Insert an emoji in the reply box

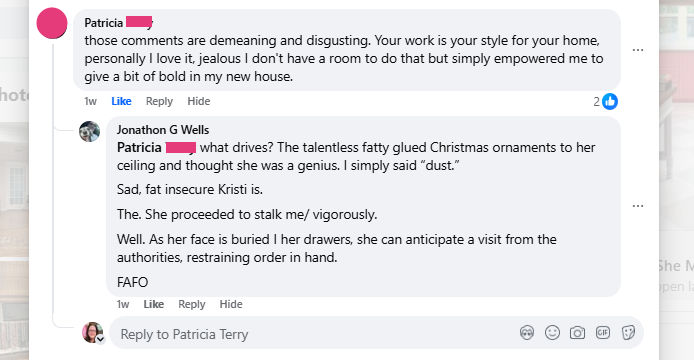point(552,333)
